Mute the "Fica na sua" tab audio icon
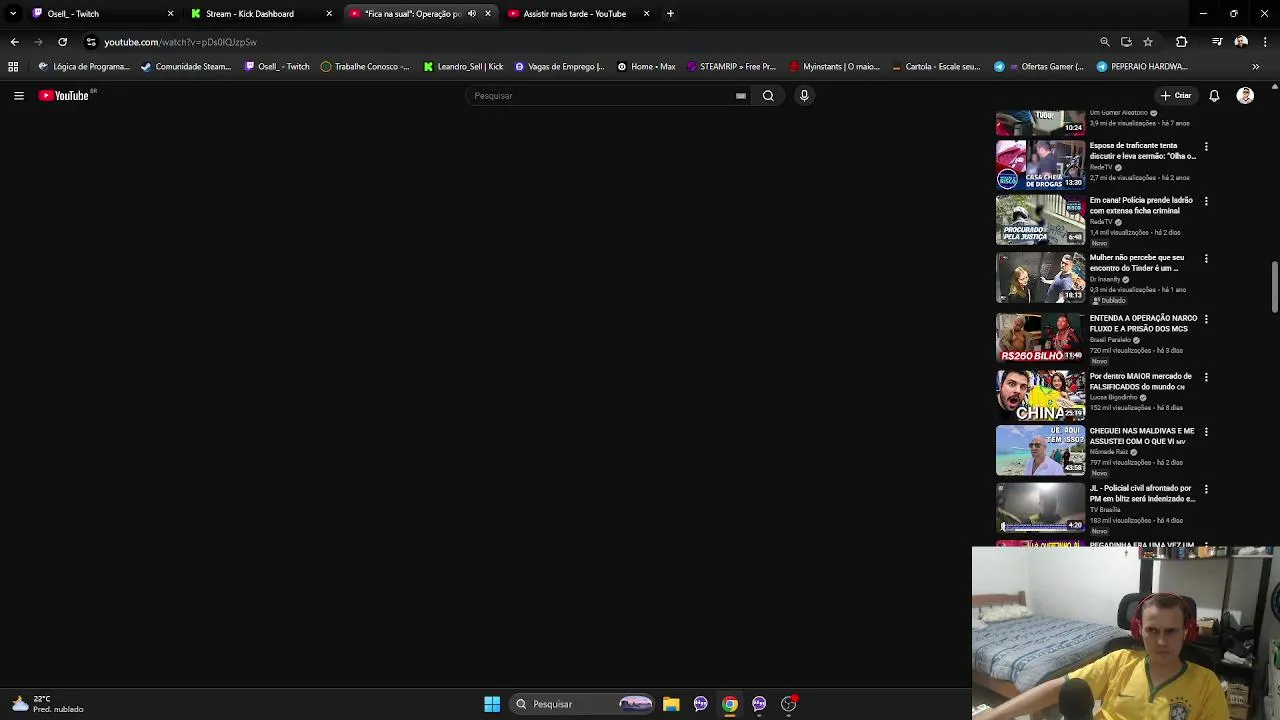 tap(472, 14)
